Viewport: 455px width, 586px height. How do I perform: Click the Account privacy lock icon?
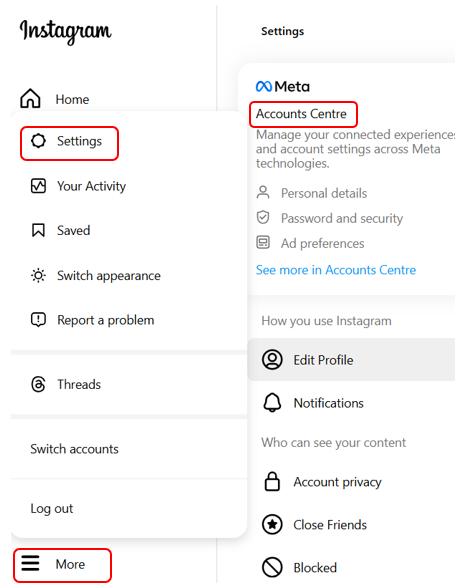(272, 481)
